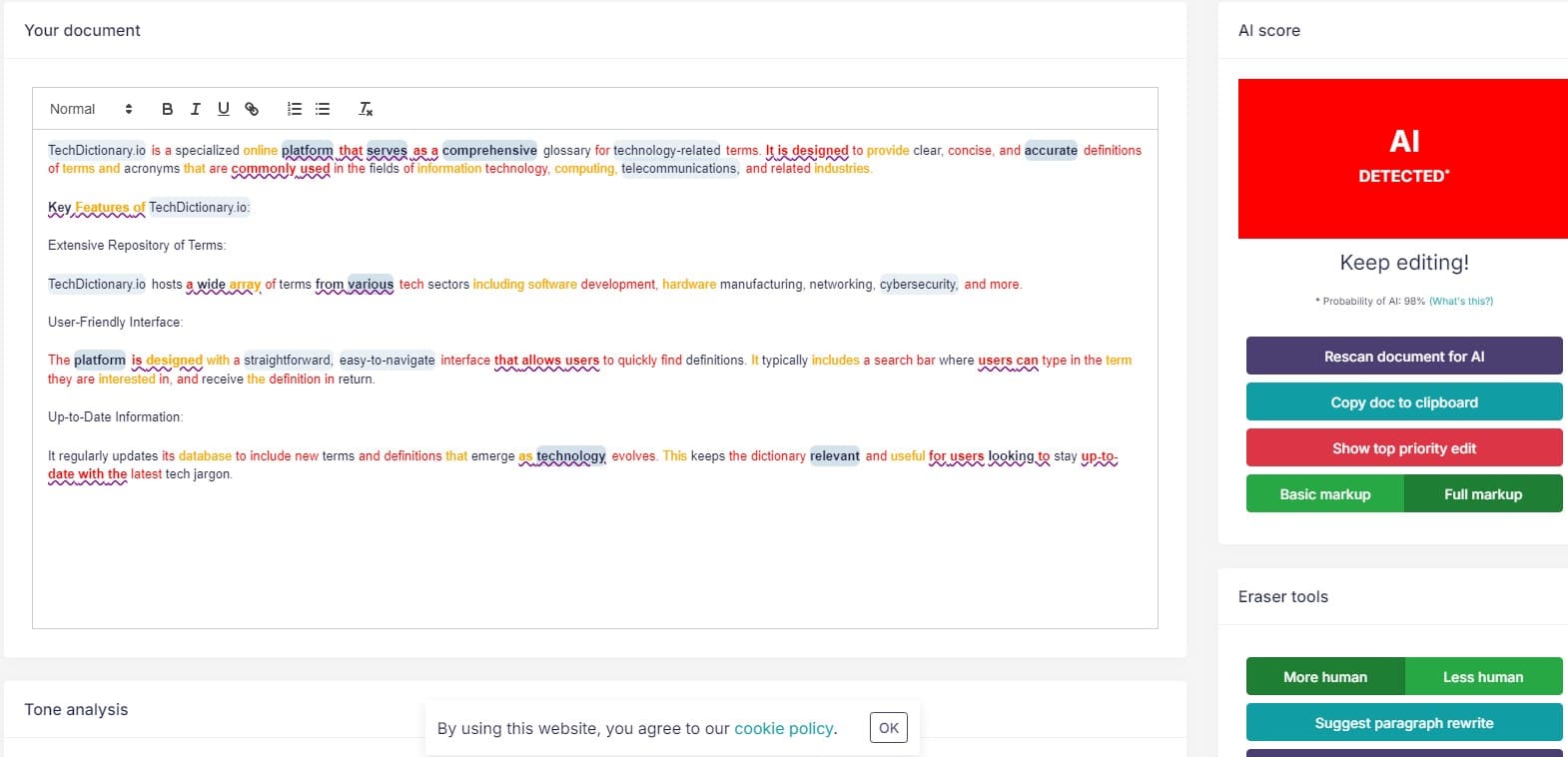Viewport: 1568px width, 757px height.
Task: Select the More human eraser option
Action: click(1324, 677)
